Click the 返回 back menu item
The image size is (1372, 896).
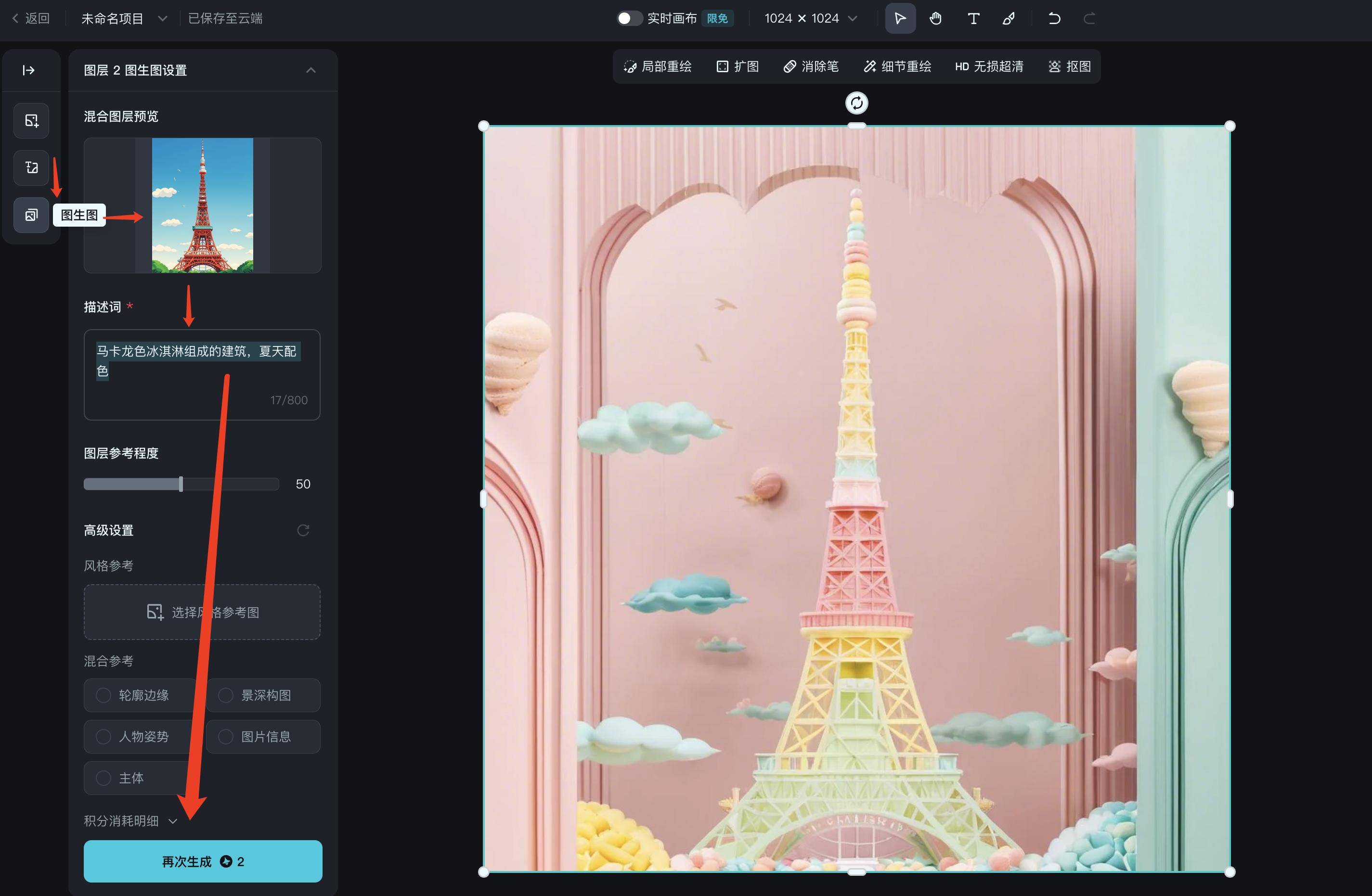32,18
